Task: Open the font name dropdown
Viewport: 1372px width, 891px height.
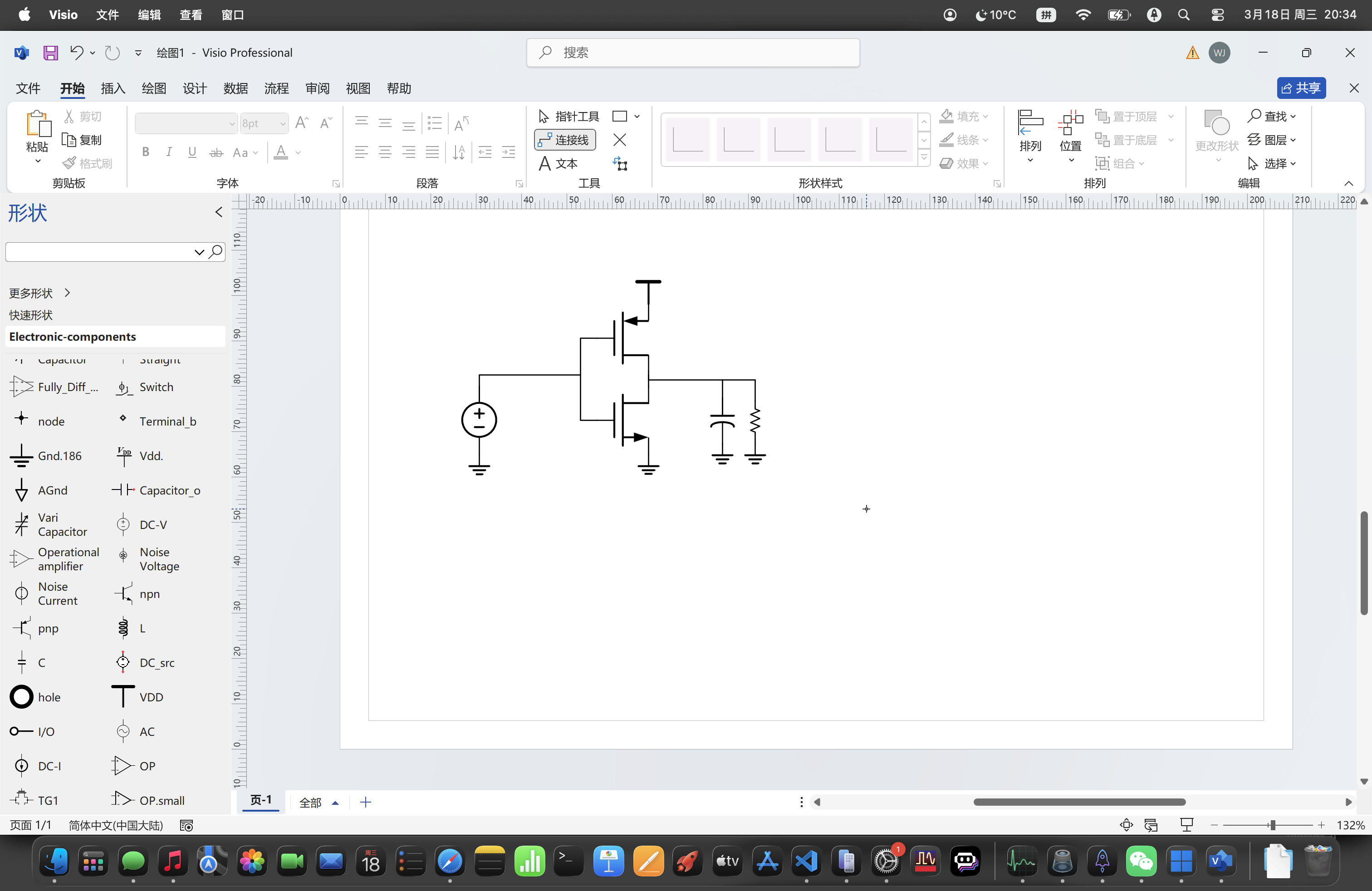Action: point(232,123)
